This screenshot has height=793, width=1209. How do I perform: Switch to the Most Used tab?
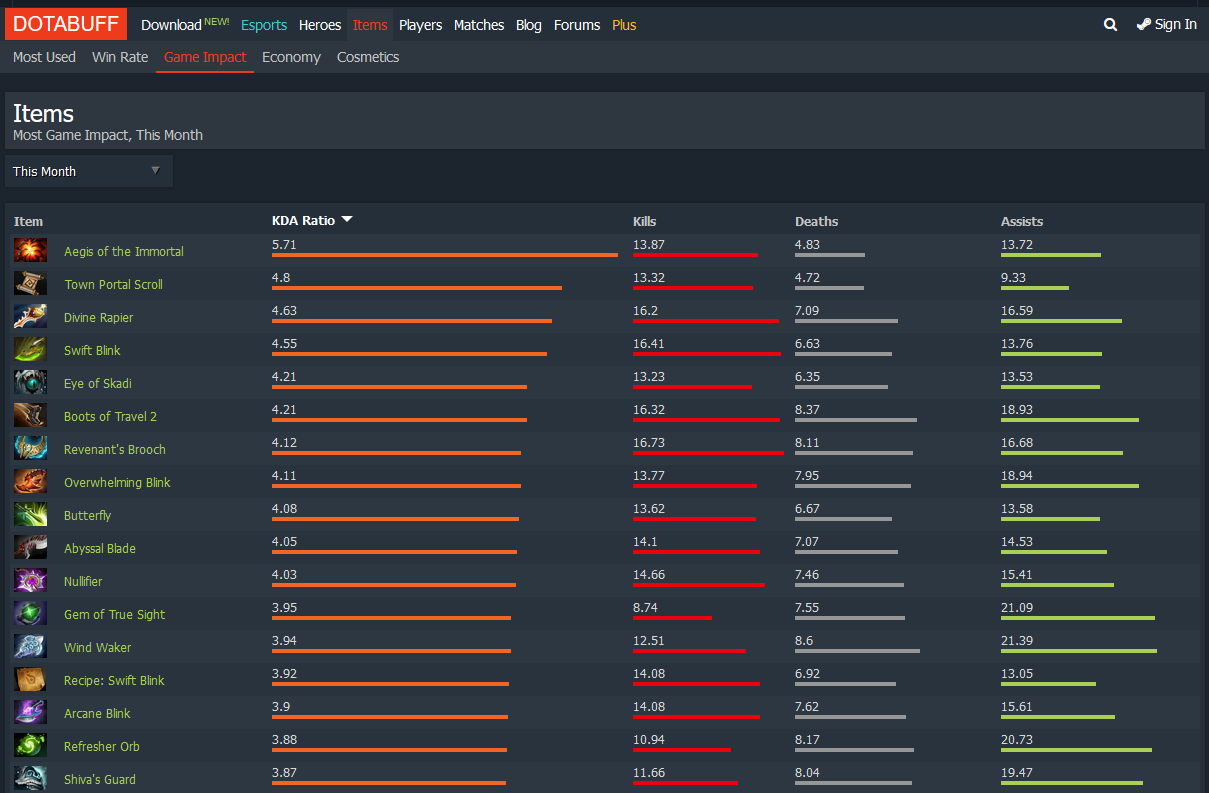click(44, 57)
